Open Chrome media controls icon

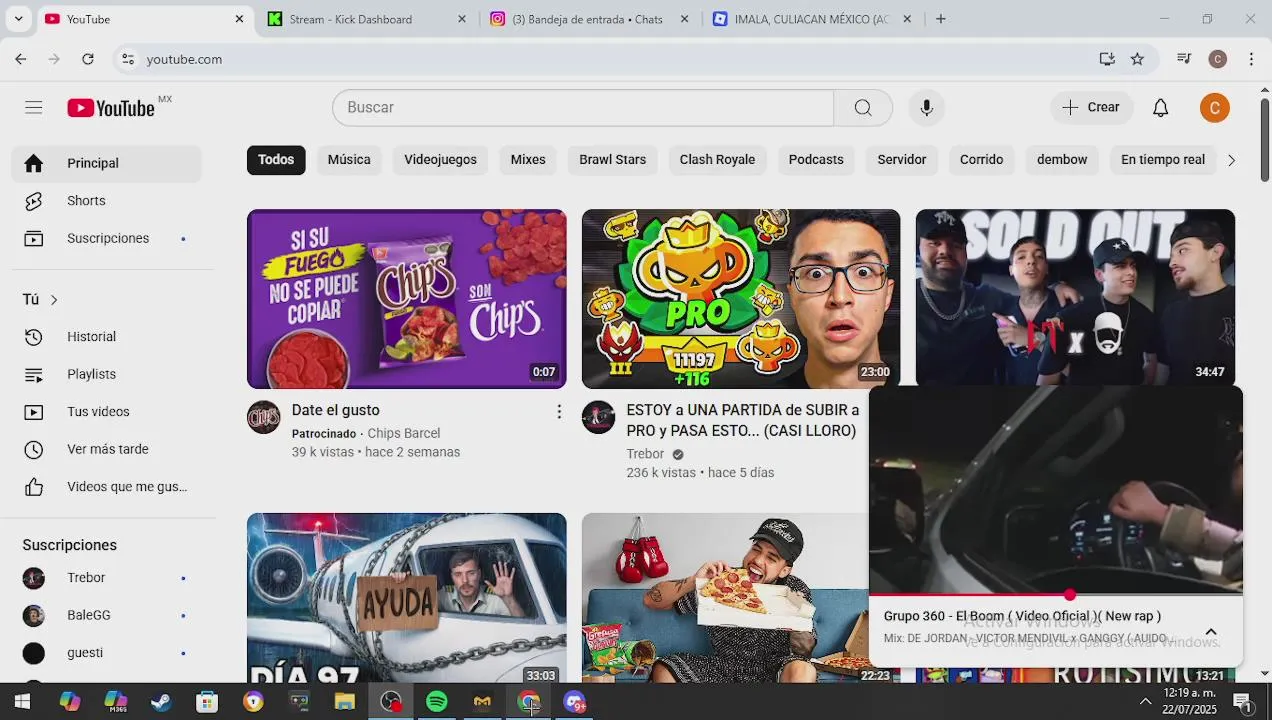[x=1184, y=59]
